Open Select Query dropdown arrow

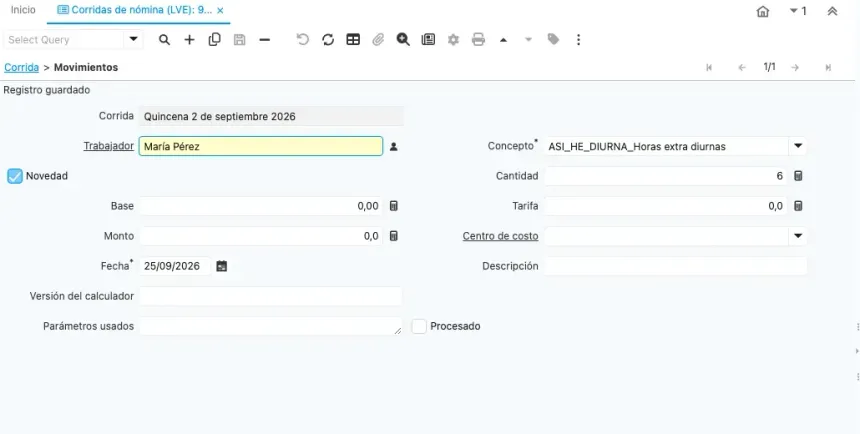pos(133,40)
